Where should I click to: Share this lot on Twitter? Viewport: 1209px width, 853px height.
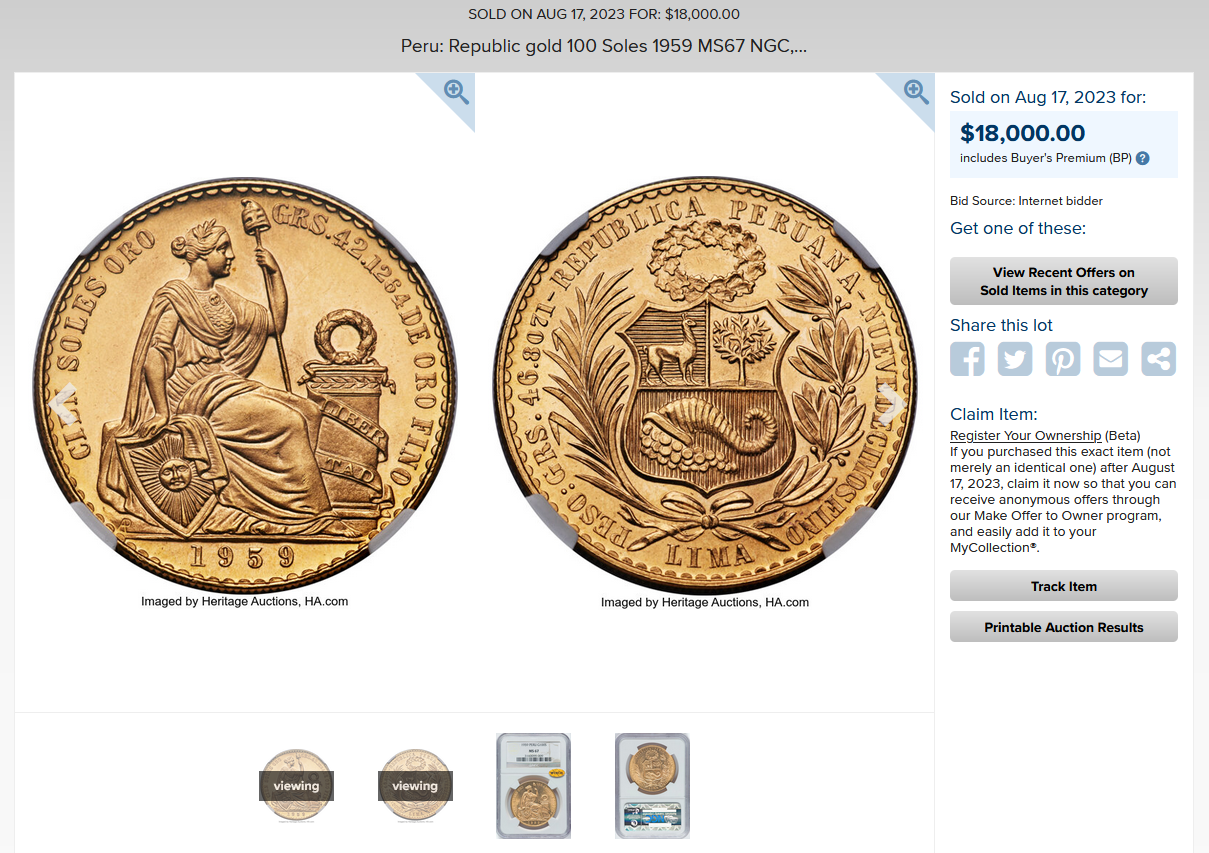(1015, 359)
